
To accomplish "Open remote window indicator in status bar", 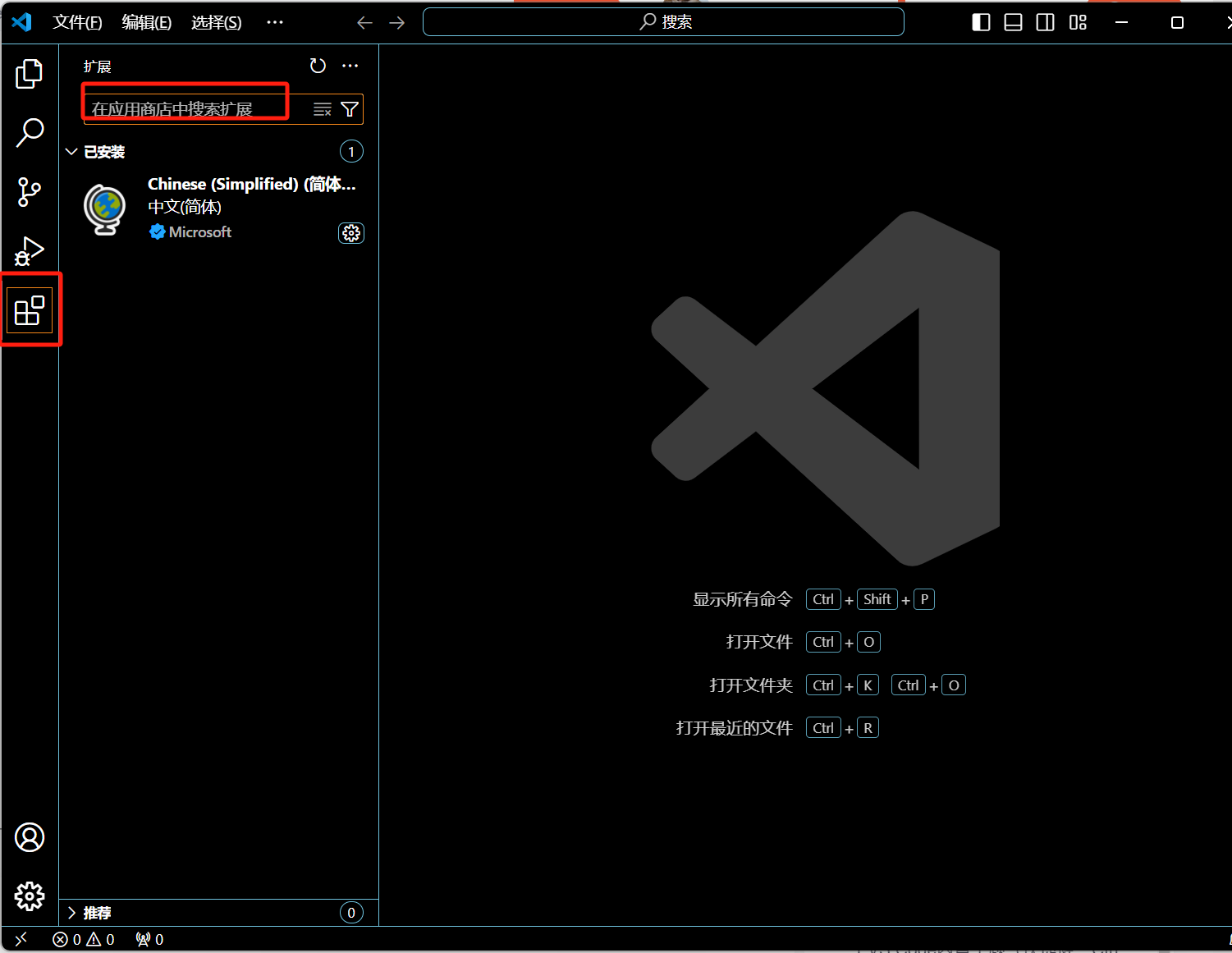I will pos(21,939).
